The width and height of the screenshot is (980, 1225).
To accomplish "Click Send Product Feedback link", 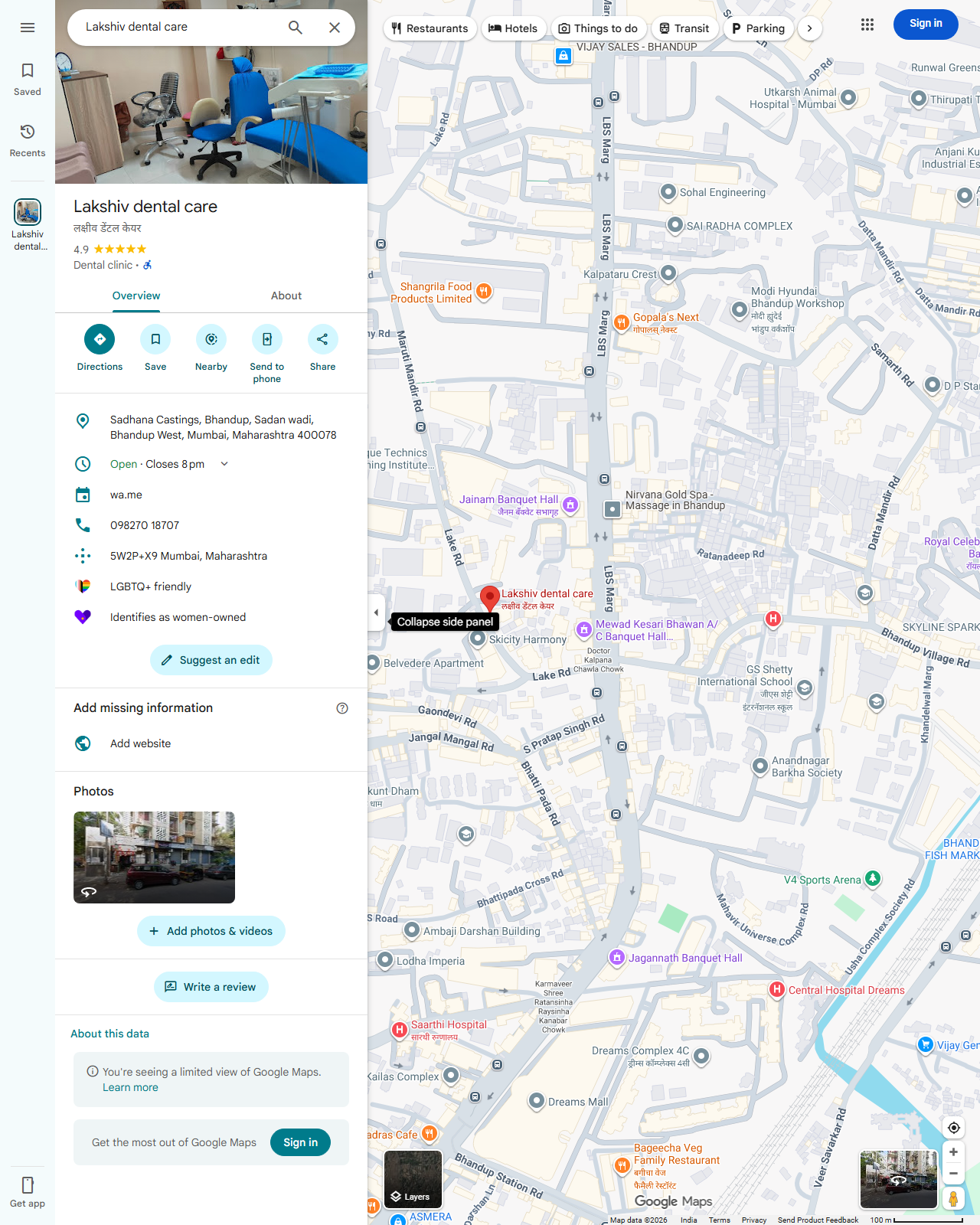I will coord(818,1220).
